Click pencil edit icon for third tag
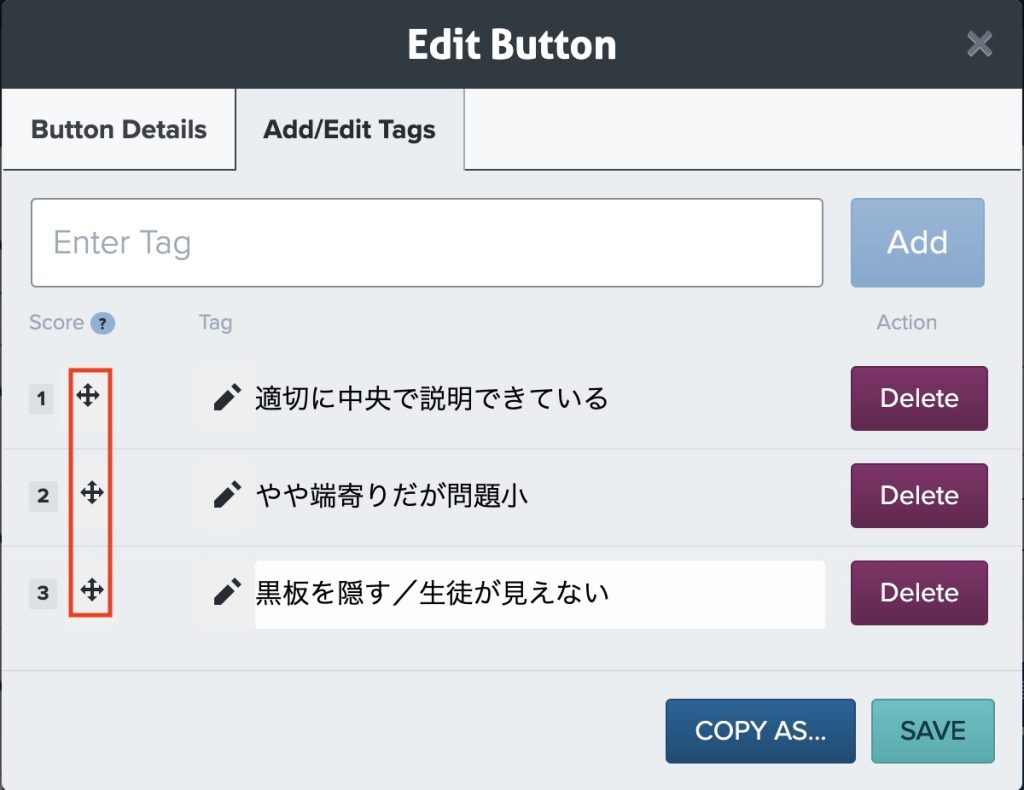1024x790 pixels. point(227,593)
